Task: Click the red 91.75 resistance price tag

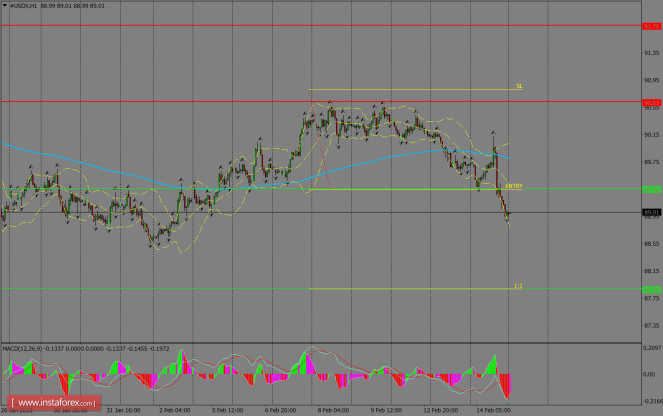Action: click(x=651, y=26)
